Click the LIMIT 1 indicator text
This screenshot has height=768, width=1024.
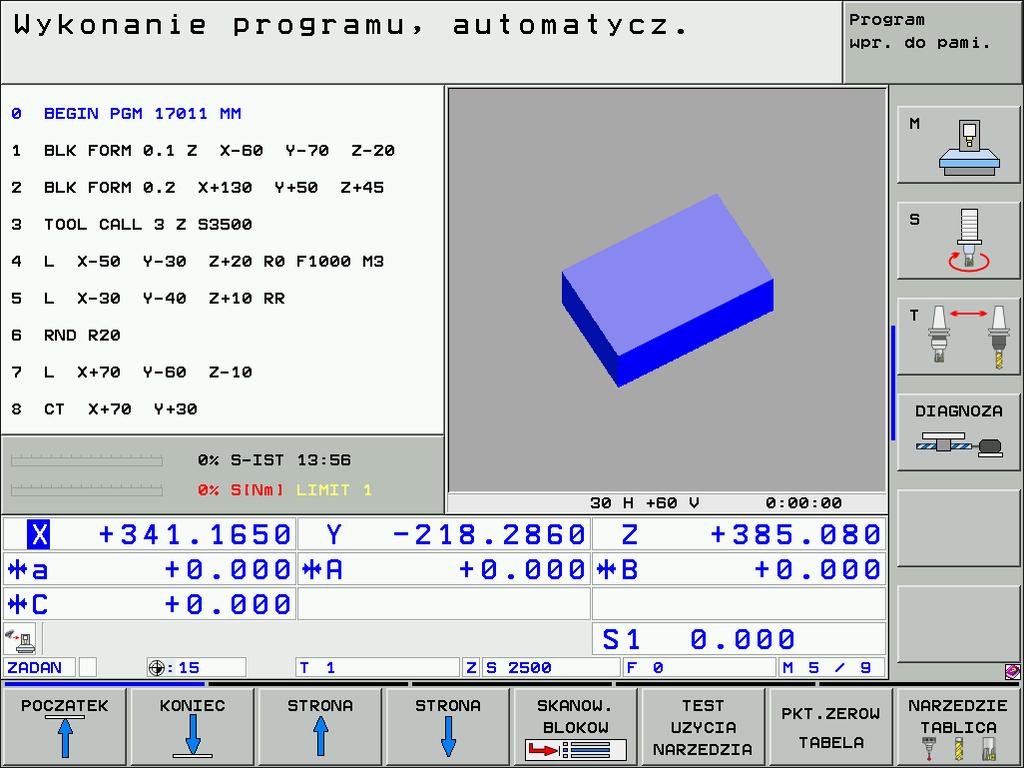[334, 490]
